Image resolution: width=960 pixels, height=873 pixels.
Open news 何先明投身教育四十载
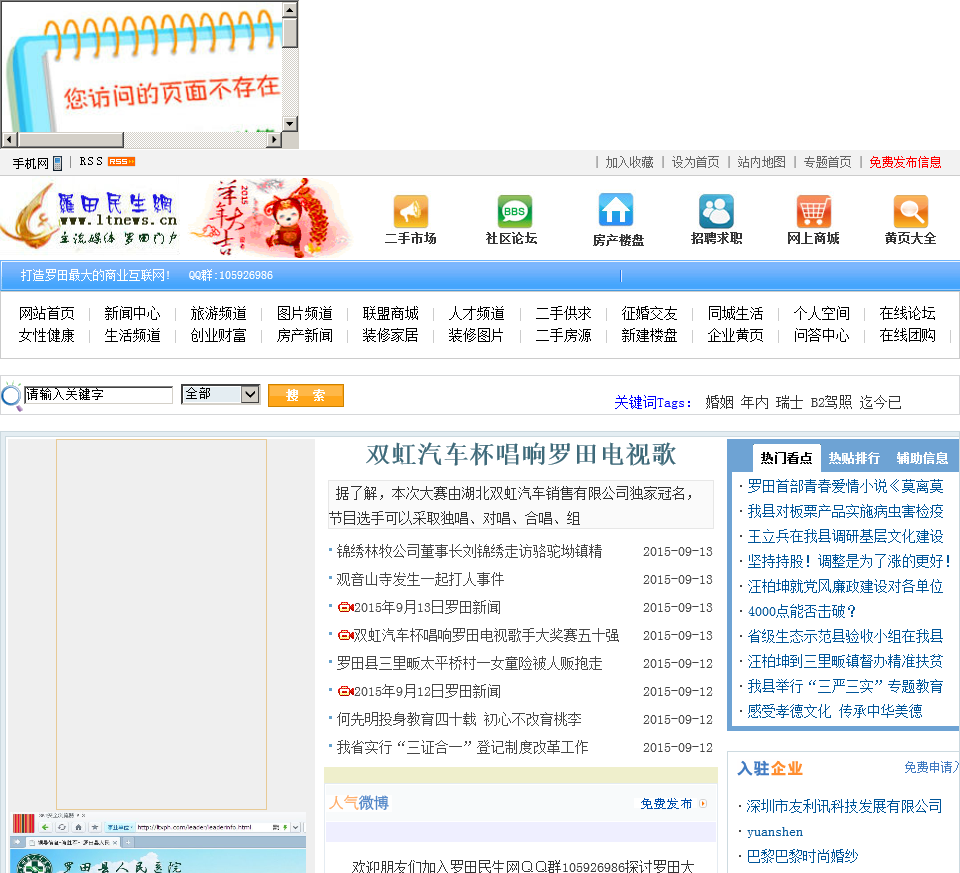pyautogui.click(x=459, y=719)
